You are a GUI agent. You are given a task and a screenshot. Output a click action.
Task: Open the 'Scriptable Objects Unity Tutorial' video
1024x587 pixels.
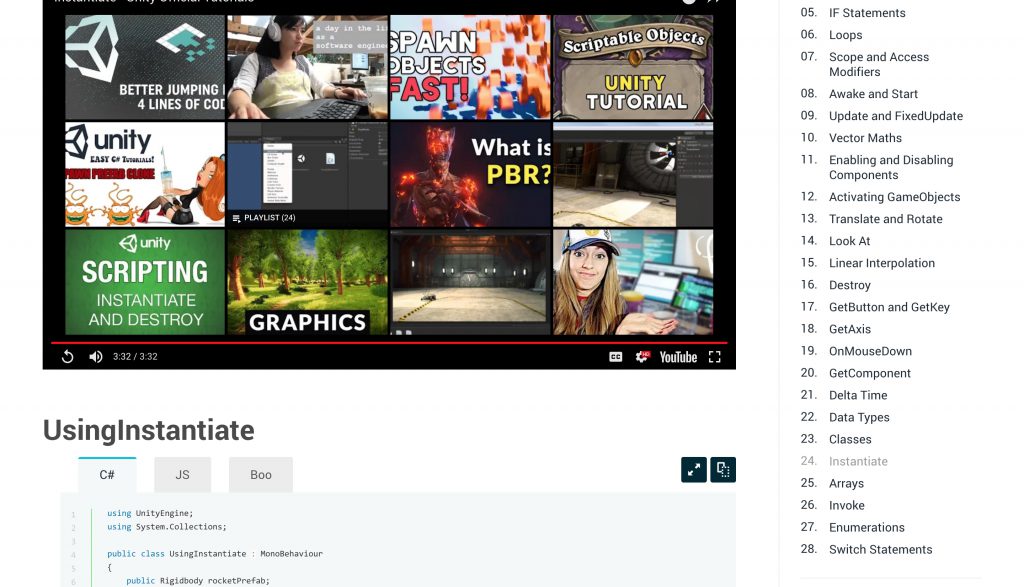(x=633, y=67)
